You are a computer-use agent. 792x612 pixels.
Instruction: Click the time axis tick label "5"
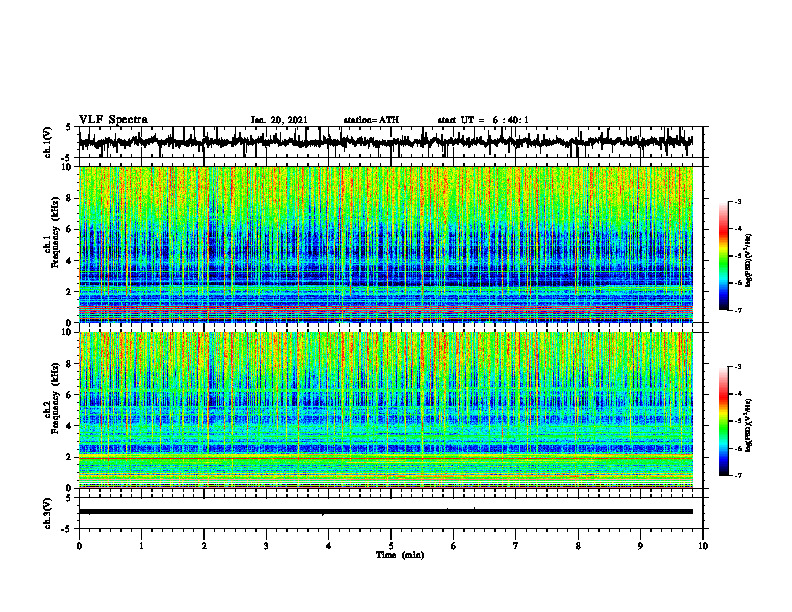(391, 546)
